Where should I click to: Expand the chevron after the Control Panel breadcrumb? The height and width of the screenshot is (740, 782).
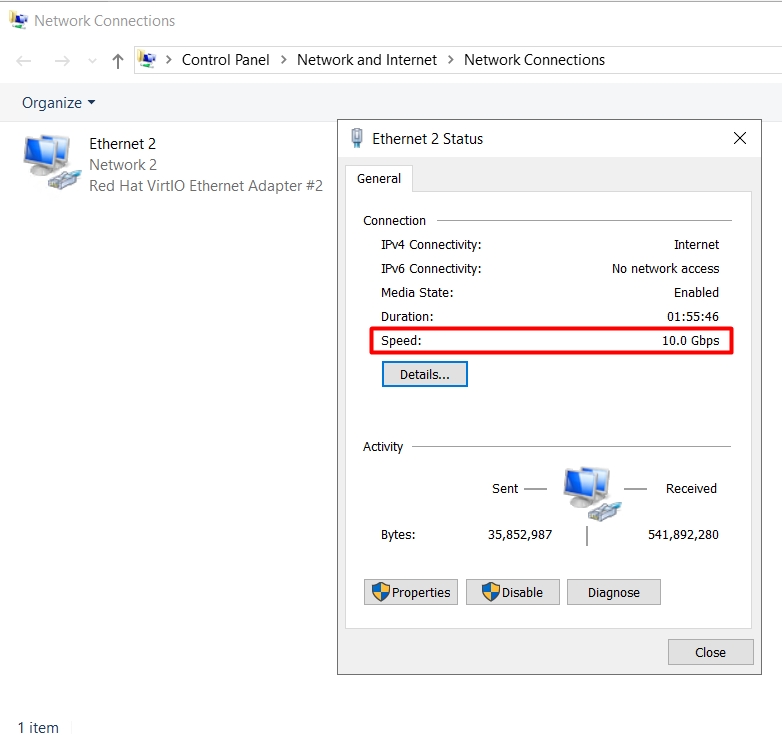284,60
